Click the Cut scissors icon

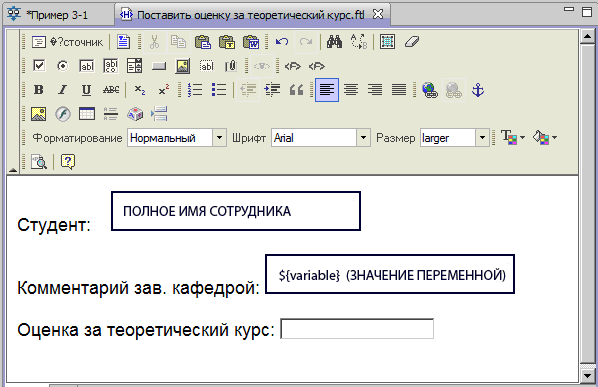154,42
